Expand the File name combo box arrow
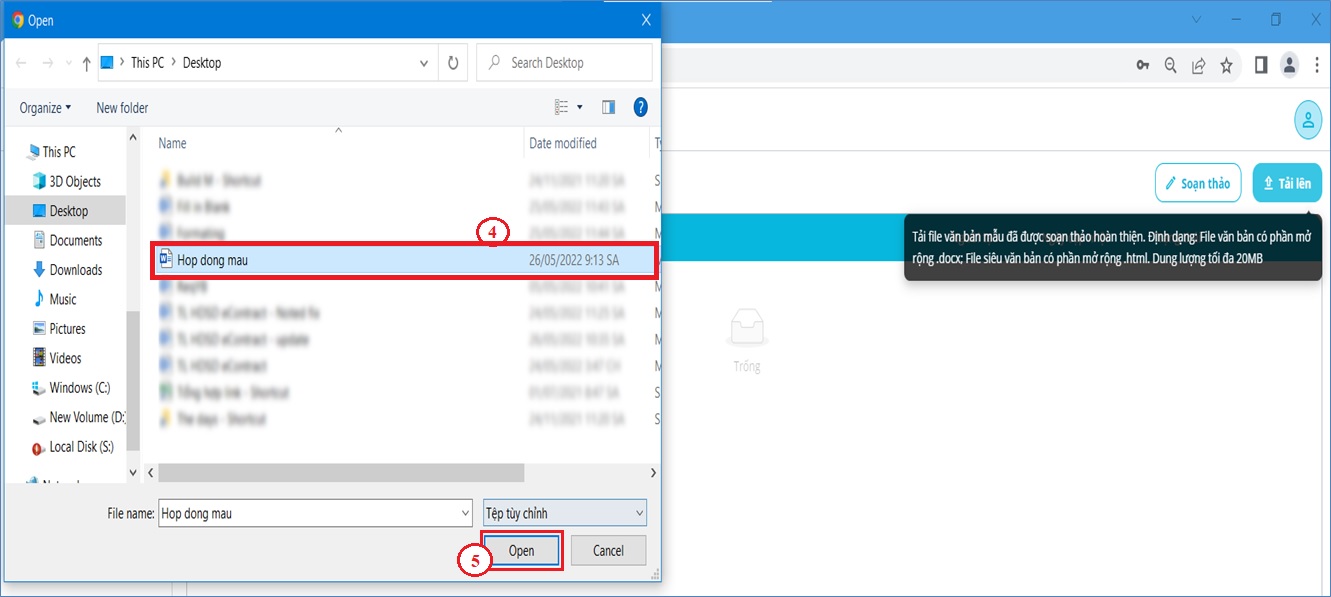This screenshot has height=597, width=1331. point(465,513)
